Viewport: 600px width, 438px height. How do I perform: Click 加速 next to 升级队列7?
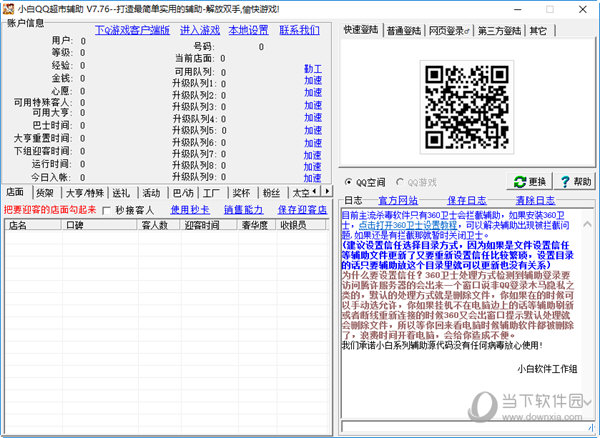coord(313,155)
